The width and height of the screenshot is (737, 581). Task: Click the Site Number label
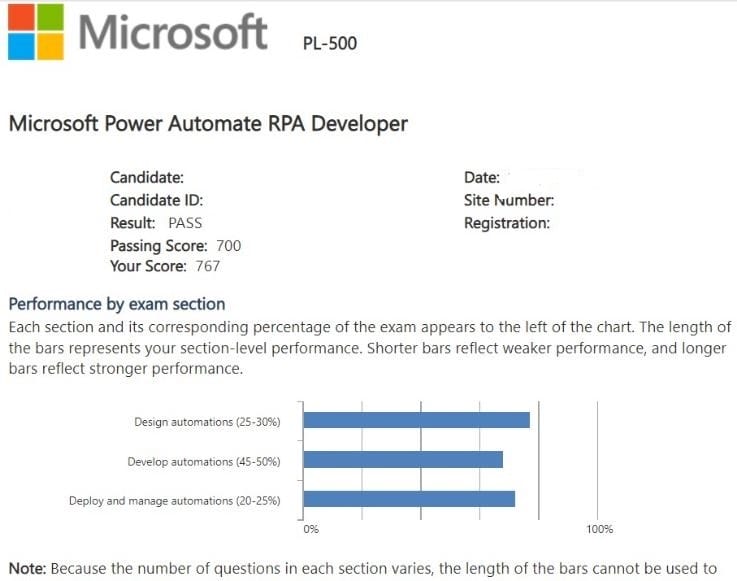click(x=509, y=200)
